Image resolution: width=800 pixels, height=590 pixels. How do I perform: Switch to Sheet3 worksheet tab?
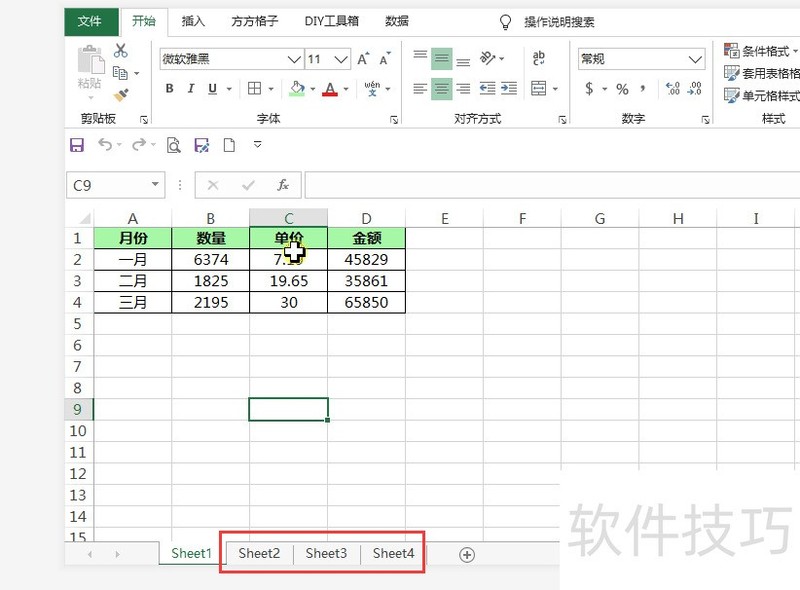point(327,554)
